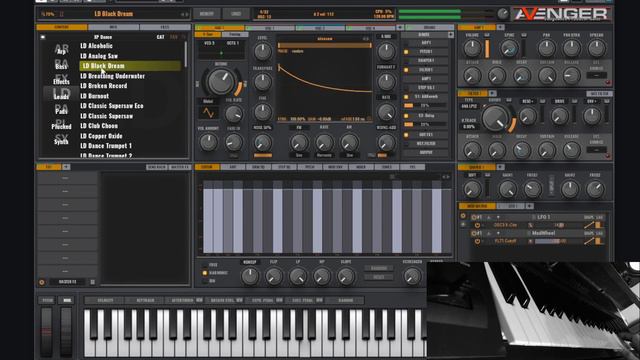Select the BIN editor mode radio
This screenshot has width=640, height=360.
coord(205,281)
